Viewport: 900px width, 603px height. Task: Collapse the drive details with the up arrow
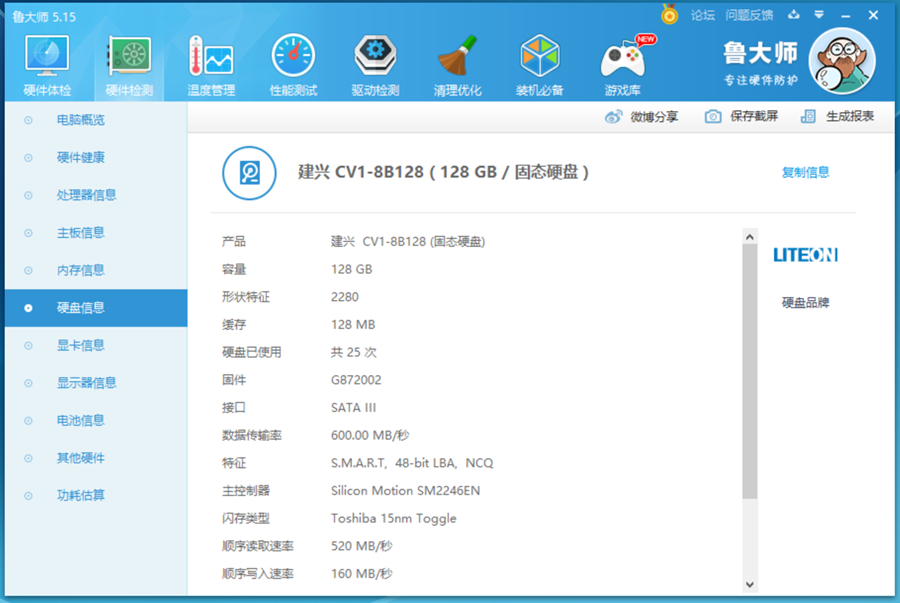pos(752,236)
